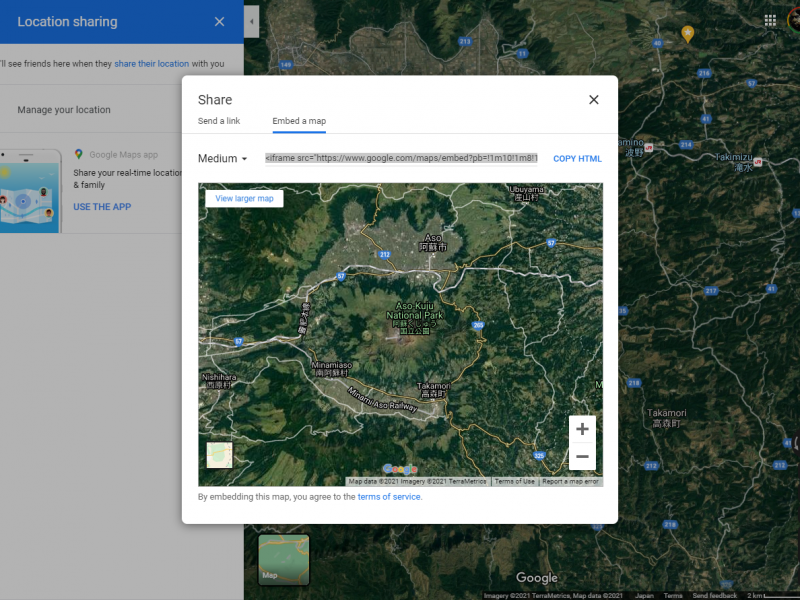Image resolution: width=800 pixels, height=600 pixels.
Task: Open the terms of service link
Action: pyautogui.click(x=389, y=496)
